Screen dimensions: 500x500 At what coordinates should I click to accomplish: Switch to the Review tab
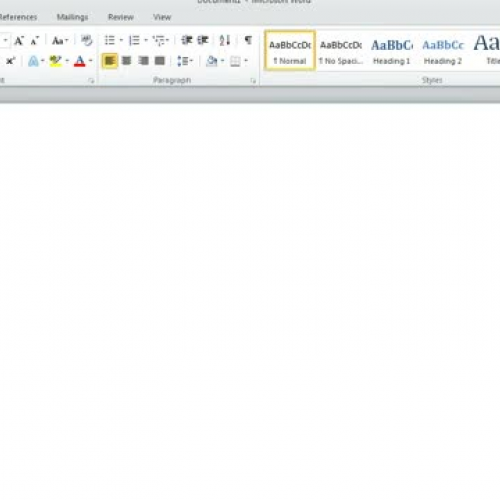pyautogui.click(x=121, y=17)
